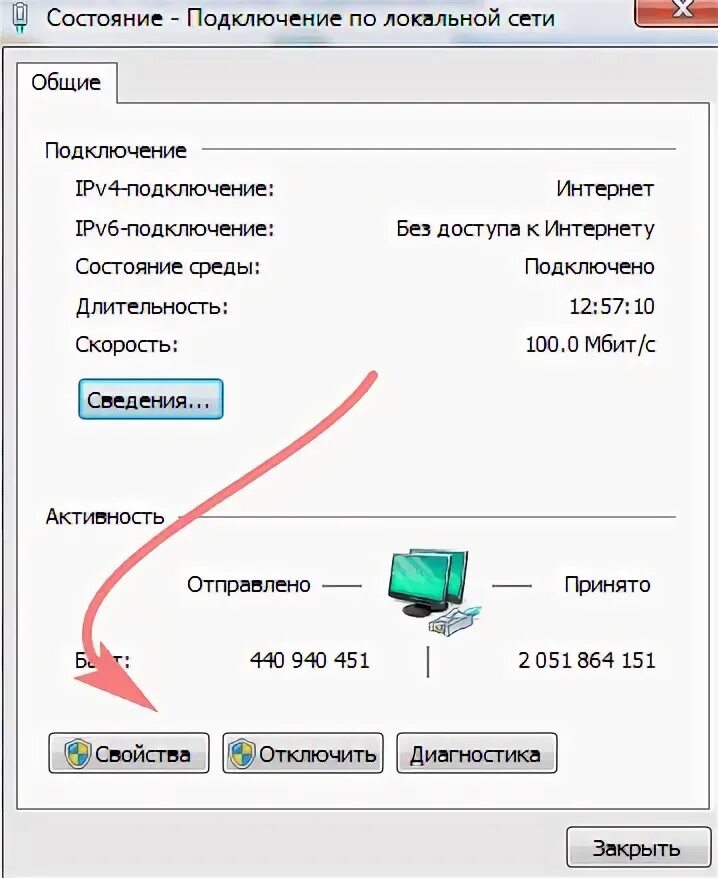Click the Отключить button
This screenshot has height=878, width=718.
pyautogui.click(x=303, y=753)
